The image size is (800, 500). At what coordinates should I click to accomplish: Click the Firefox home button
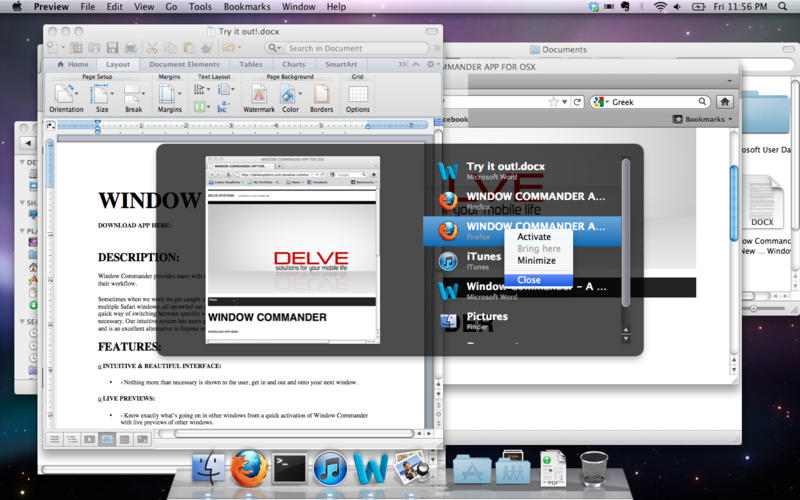tap(725, 101)
